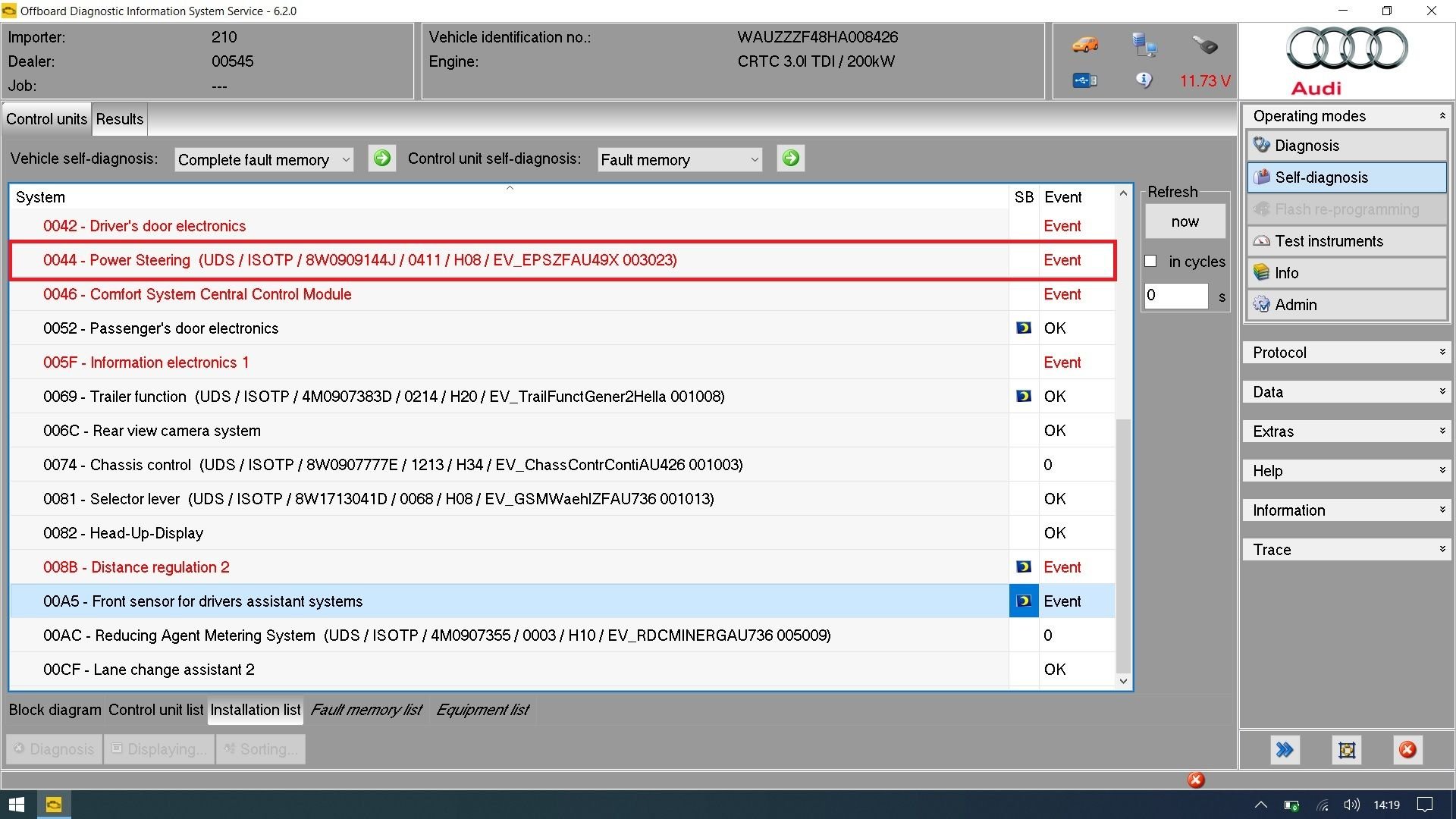Click SB icon for Distance regulation 2
Image resolution: width=1456 pixels, height=819 pixels.
click(1023, 567)
